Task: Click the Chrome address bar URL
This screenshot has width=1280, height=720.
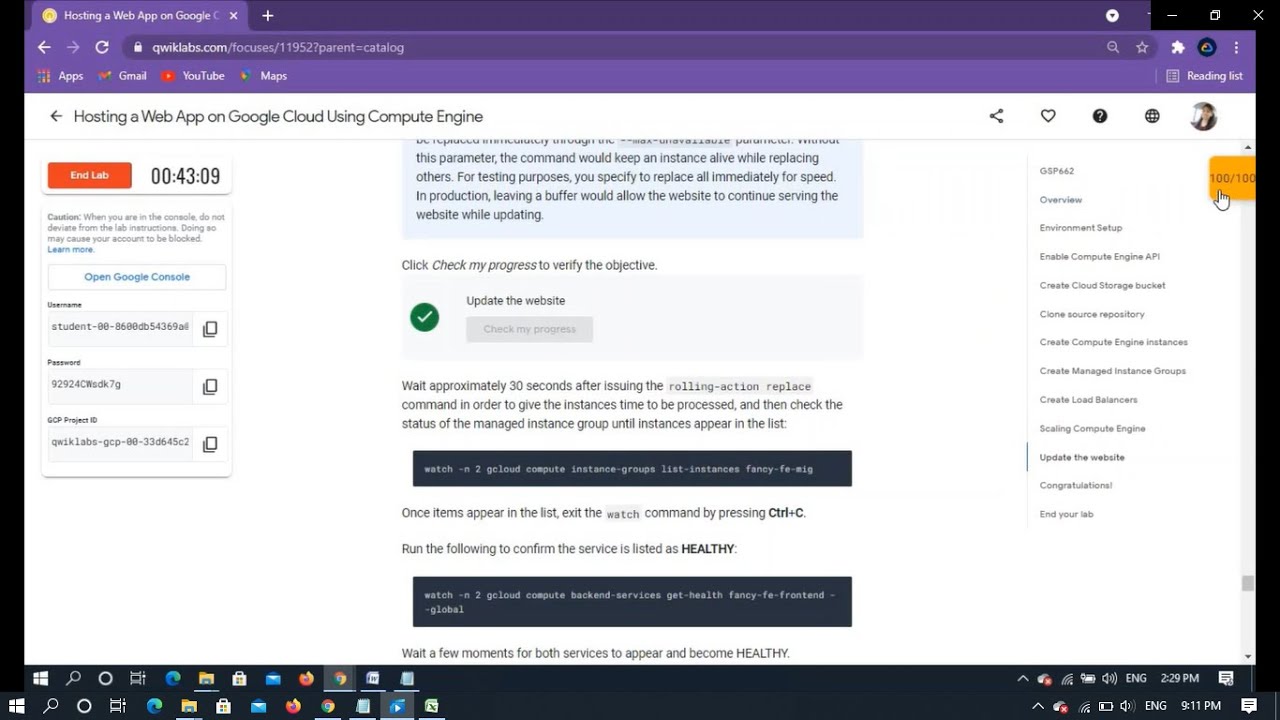Action: [278, 47]
